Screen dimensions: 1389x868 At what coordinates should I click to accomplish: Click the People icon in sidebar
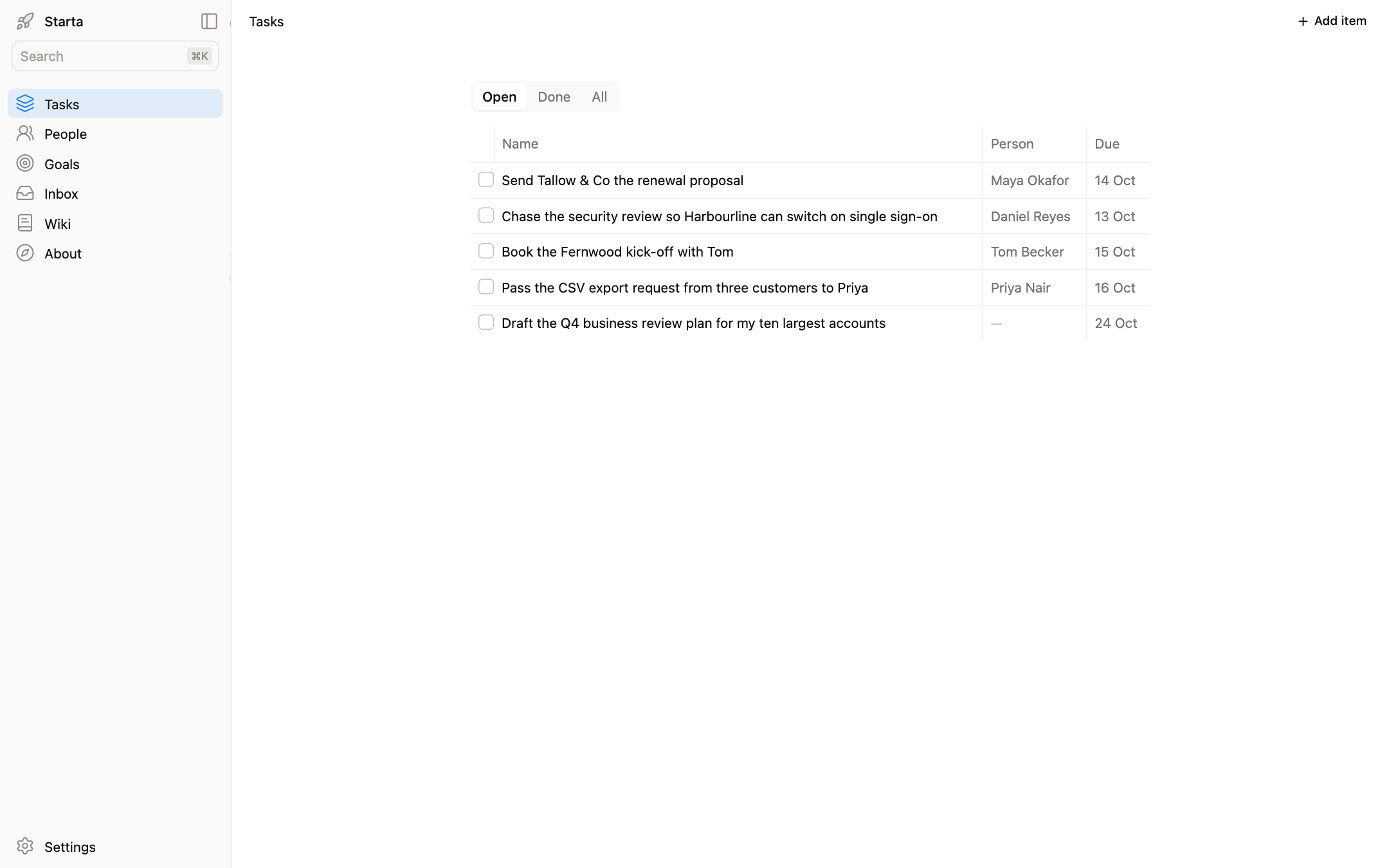(25, 133)
